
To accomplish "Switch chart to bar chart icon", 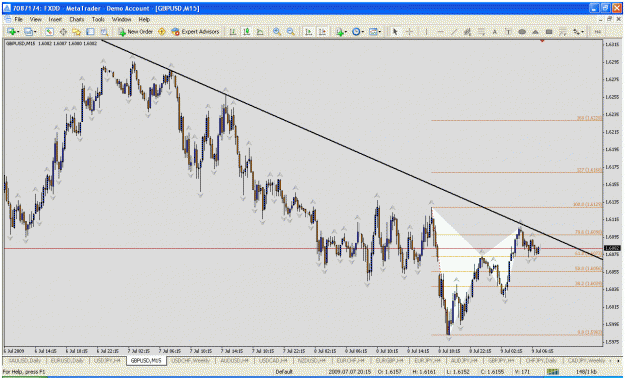I will click(x=232, y=32).
